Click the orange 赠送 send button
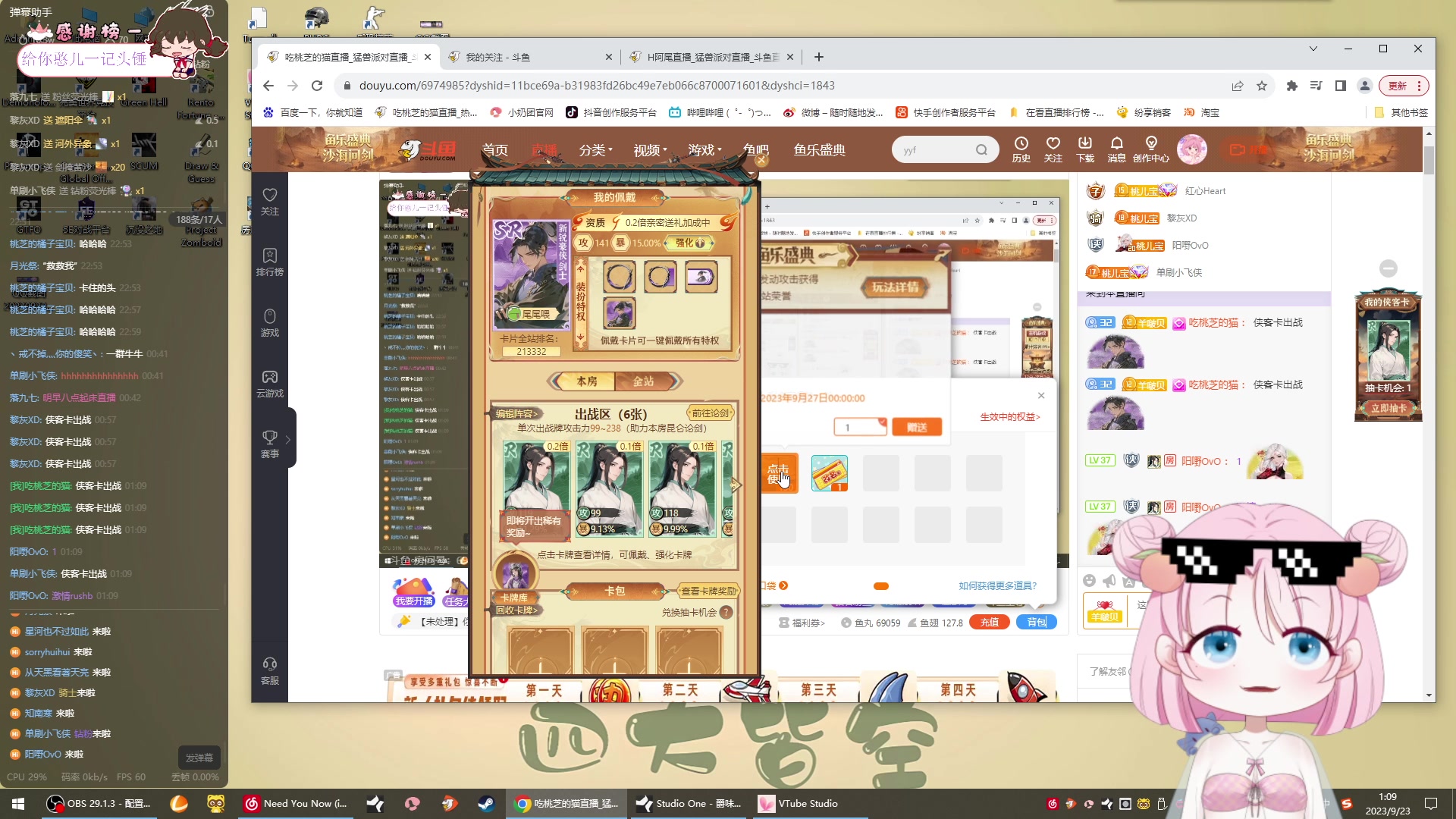 click(x=917, y=427)
